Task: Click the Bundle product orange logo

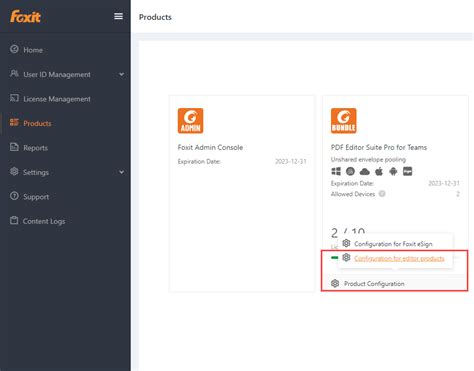Action: (x=344, y=121)
